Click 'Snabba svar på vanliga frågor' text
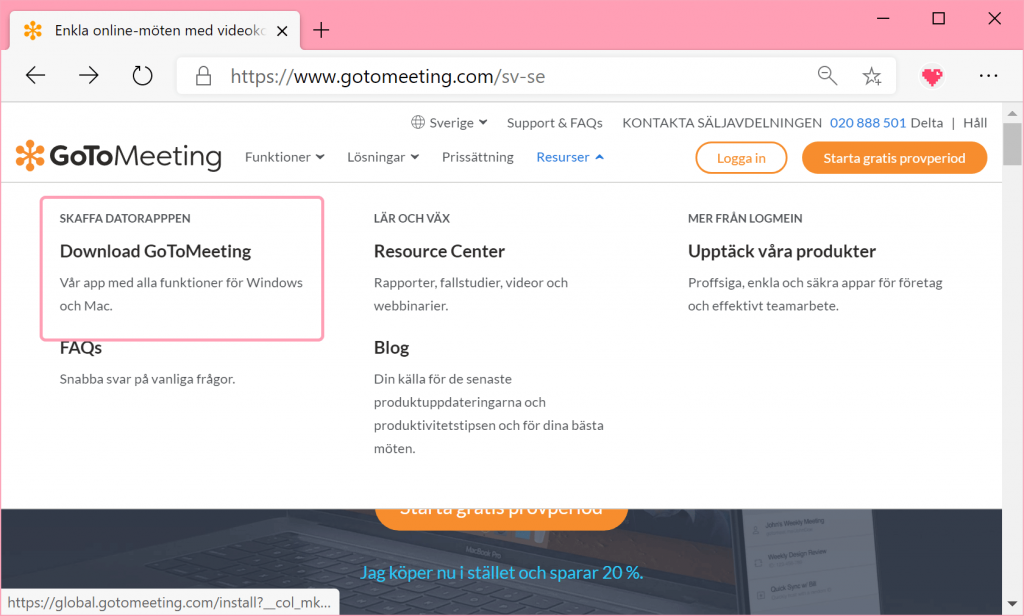 [x=147, y=379]
